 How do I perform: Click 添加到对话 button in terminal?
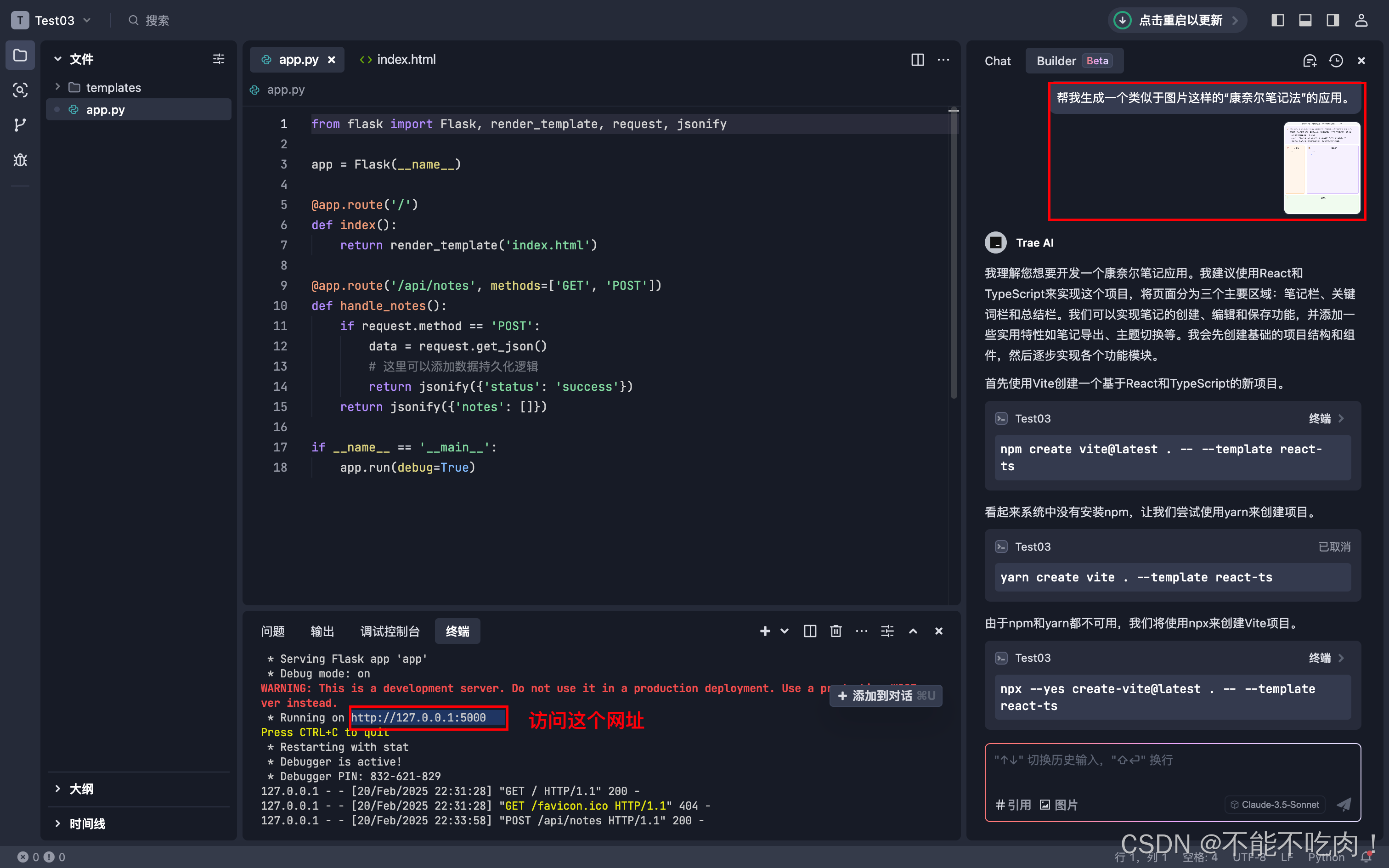885,696
